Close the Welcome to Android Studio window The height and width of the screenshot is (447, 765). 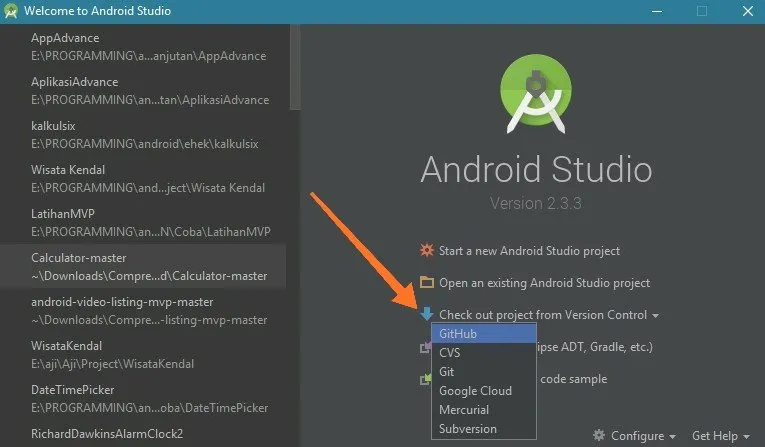(747, 11)
